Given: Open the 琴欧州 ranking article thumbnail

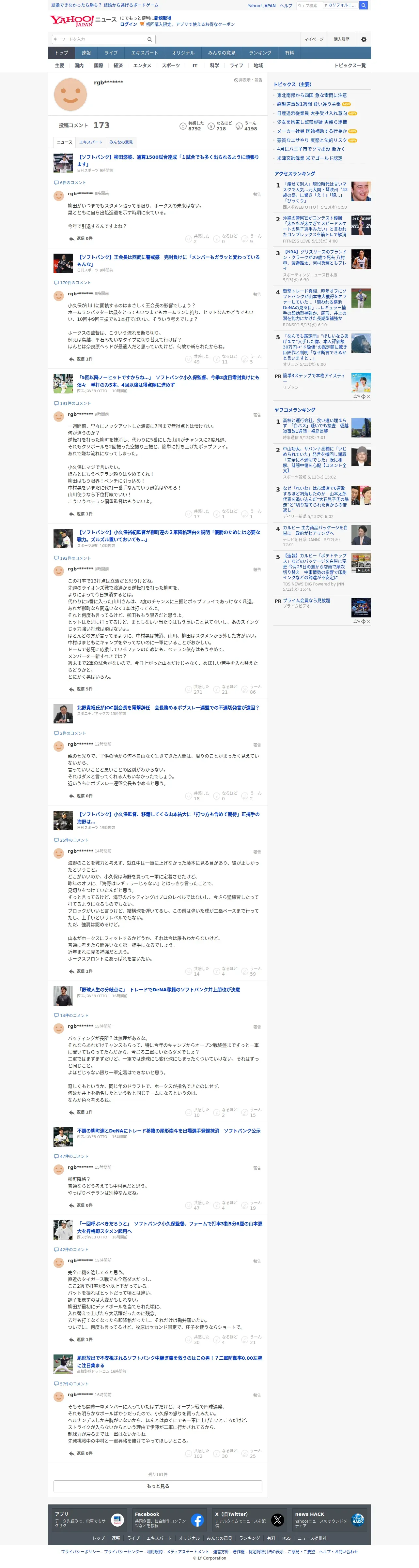Looking at the screenshot, I should (x=361, y=191).
